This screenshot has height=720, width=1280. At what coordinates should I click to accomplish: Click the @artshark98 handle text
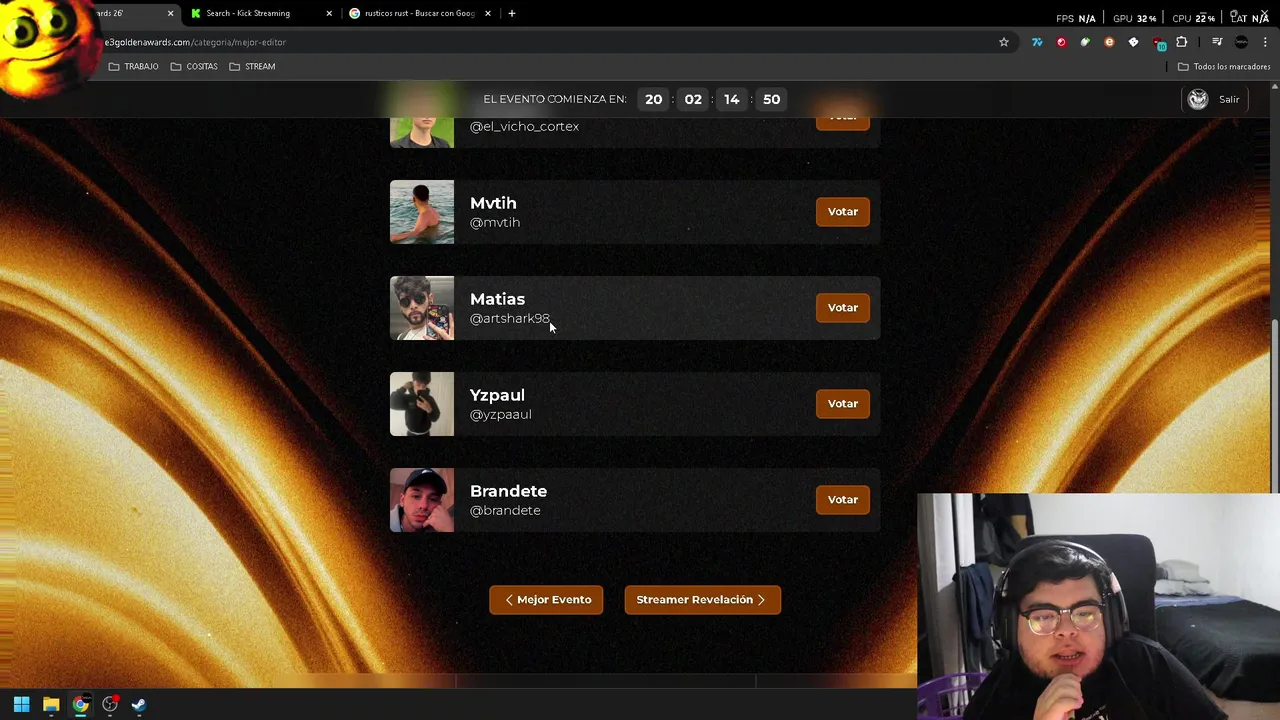(x=510, y=318)
